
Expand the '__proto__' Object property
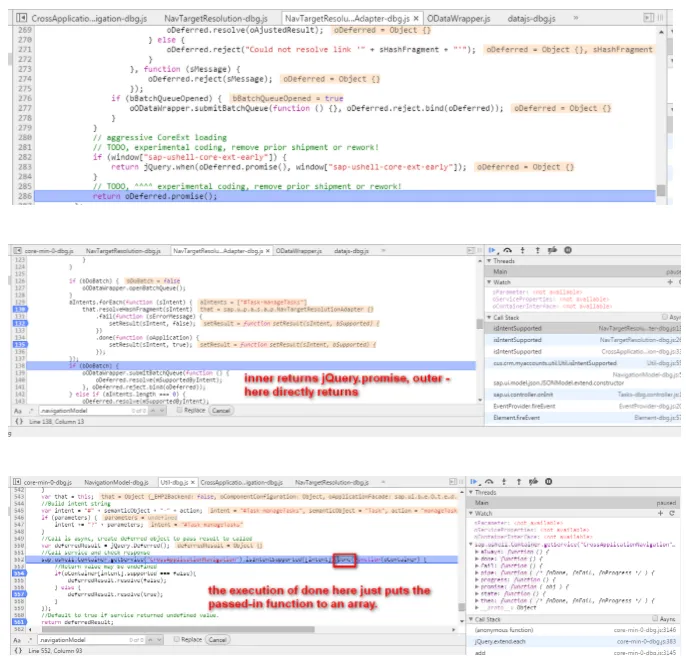tap(477, 608)
